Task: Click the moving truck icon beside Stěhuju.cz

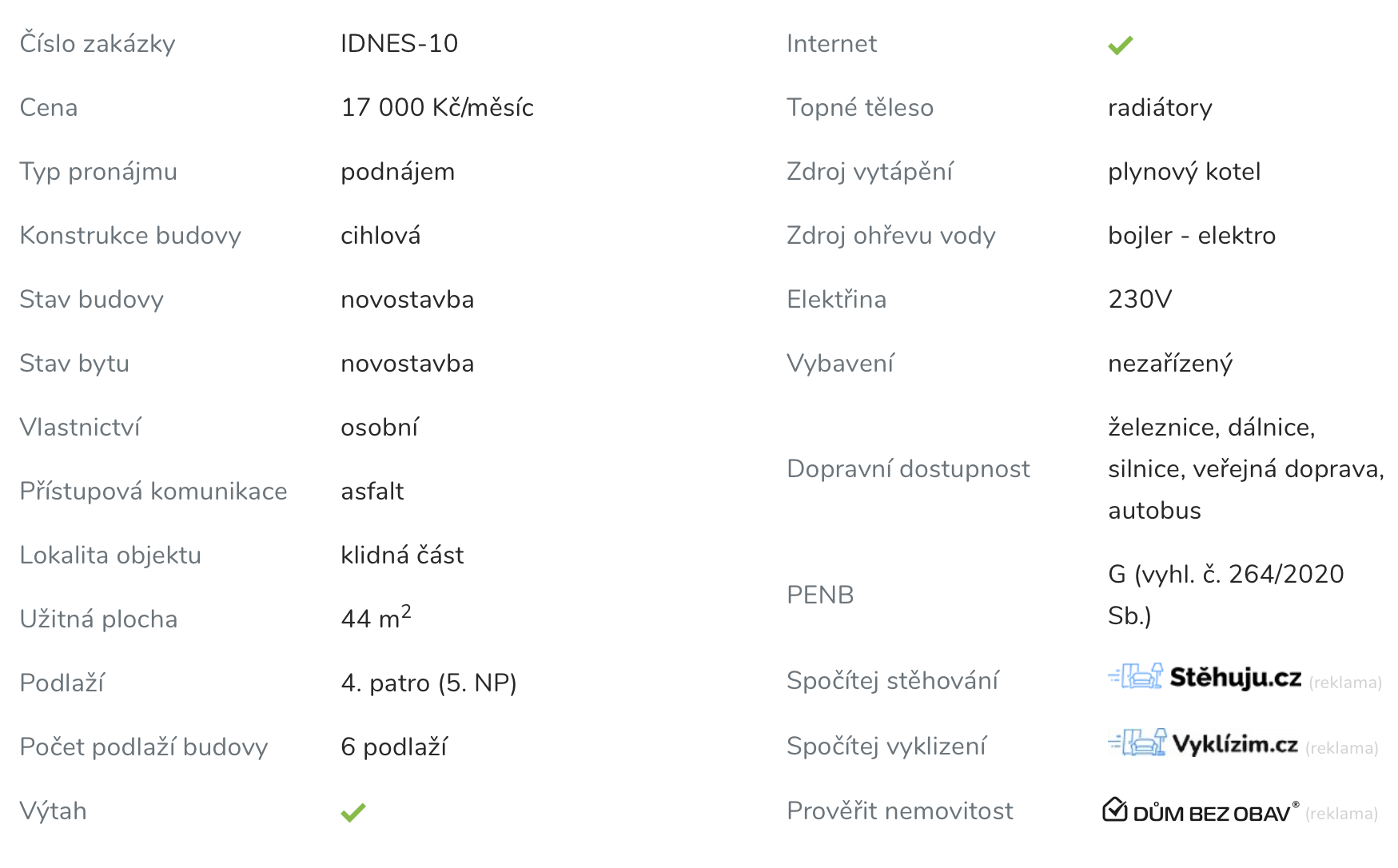Action: pos(1135,676)
